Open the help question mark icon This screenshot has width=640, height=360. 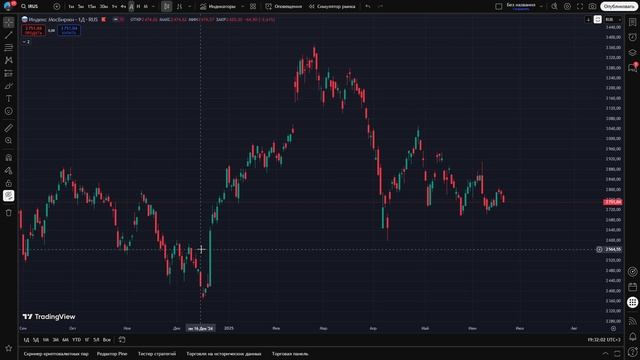pyautogui.click(x=632, y=352)
